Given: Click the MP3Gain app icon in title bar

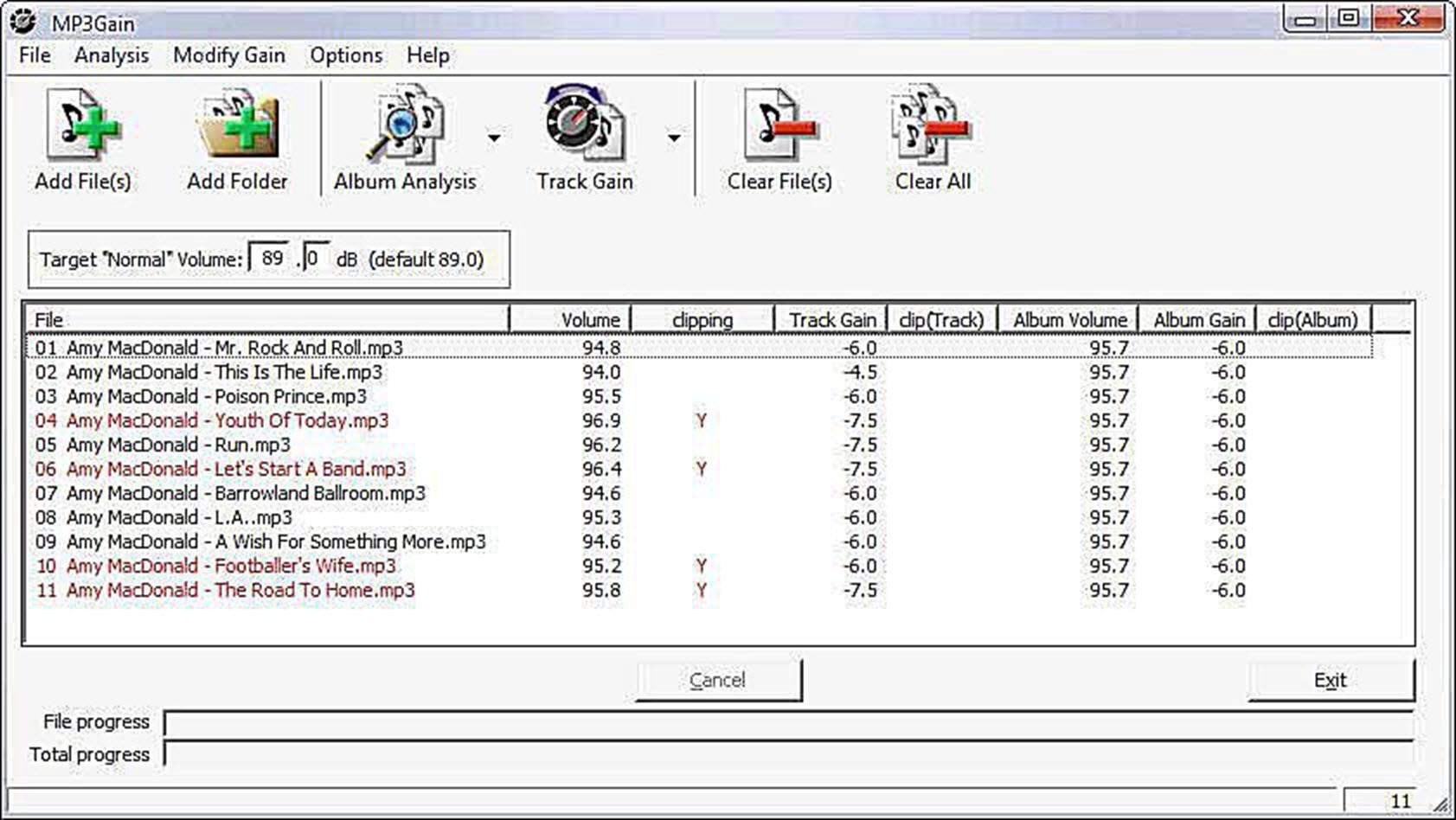Looking at the screenshot, I should click(x=23, y=22).
